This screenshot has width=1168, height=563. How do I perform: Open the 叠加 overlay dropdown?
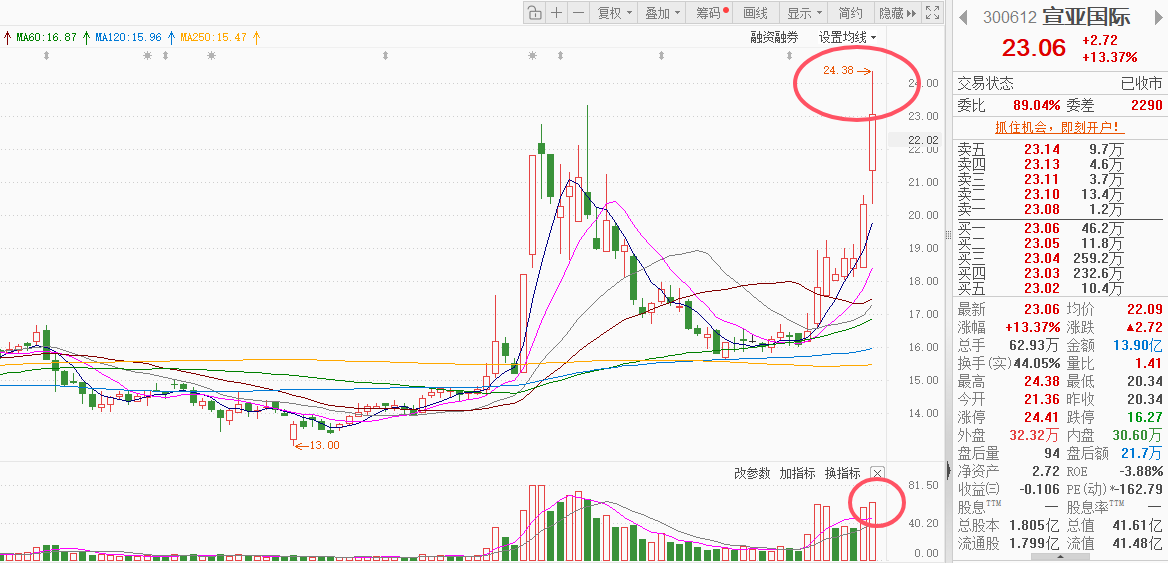tap(663, 13)
